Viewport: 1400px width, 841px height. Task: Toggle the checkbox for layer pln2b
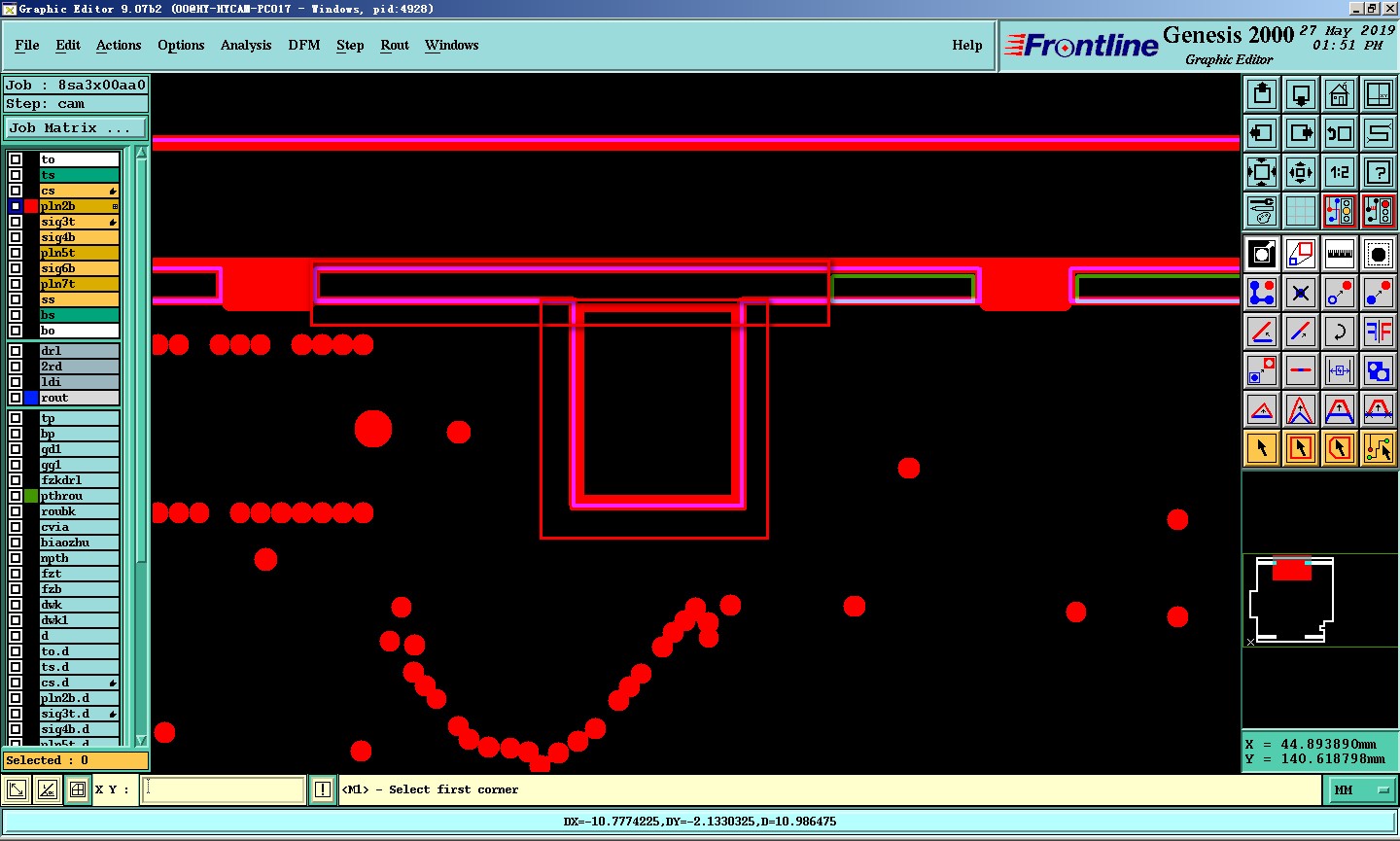[16, 206]
